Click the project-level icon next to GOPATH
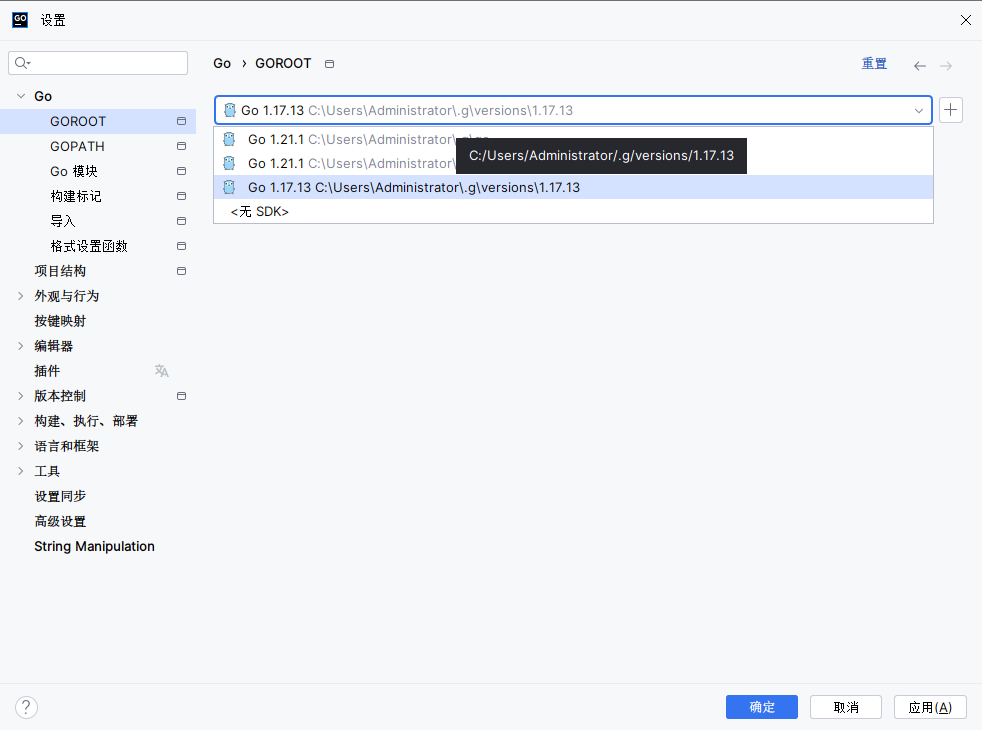982x730 pixels. coord(181,146)
